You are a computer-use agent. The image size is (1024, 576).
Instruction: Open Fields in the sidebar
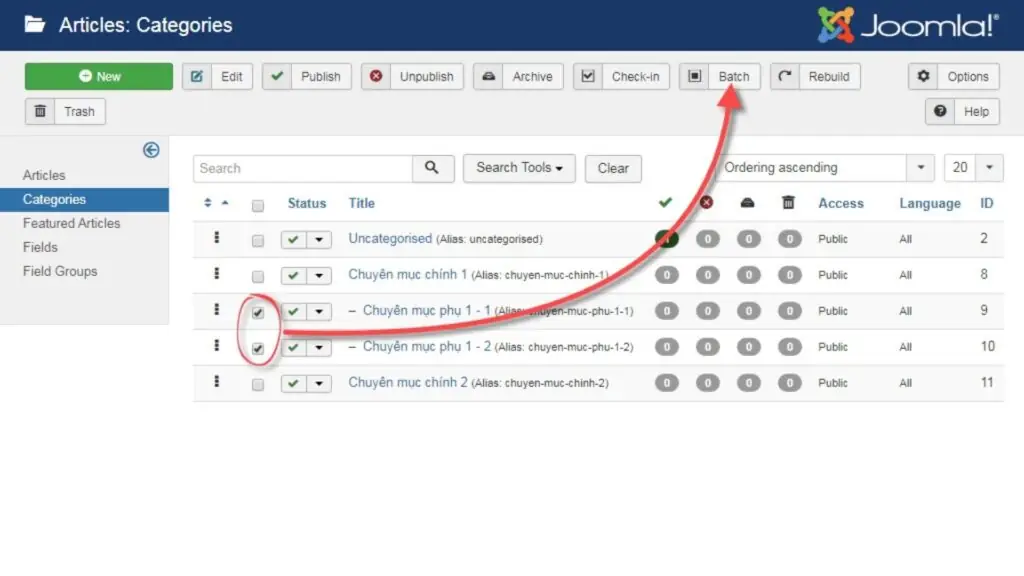pyautogui.click(x=40, y=248)
